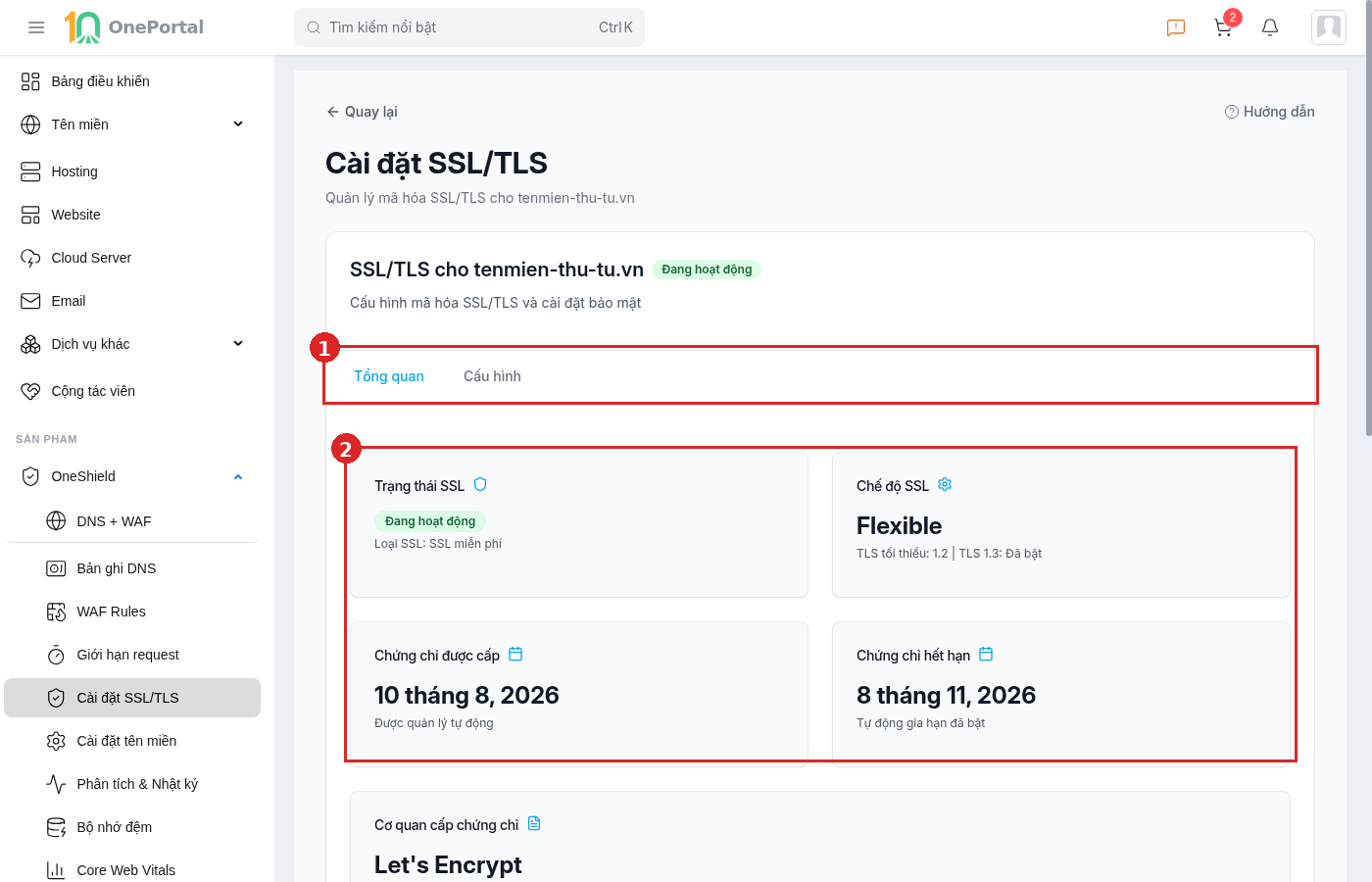Click the Flexible SSL mode value
Screen dimensions: 1372x882
click(899, 525)
